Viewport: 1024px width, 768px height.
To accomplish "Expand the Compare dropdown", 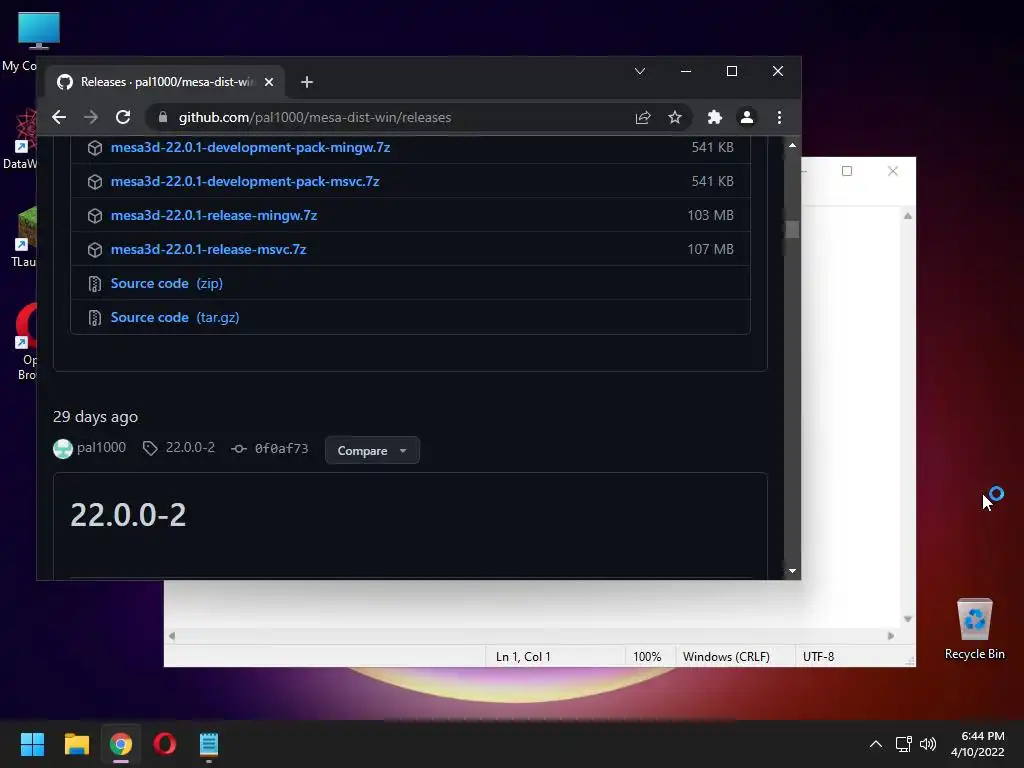I will pos(372,451).
